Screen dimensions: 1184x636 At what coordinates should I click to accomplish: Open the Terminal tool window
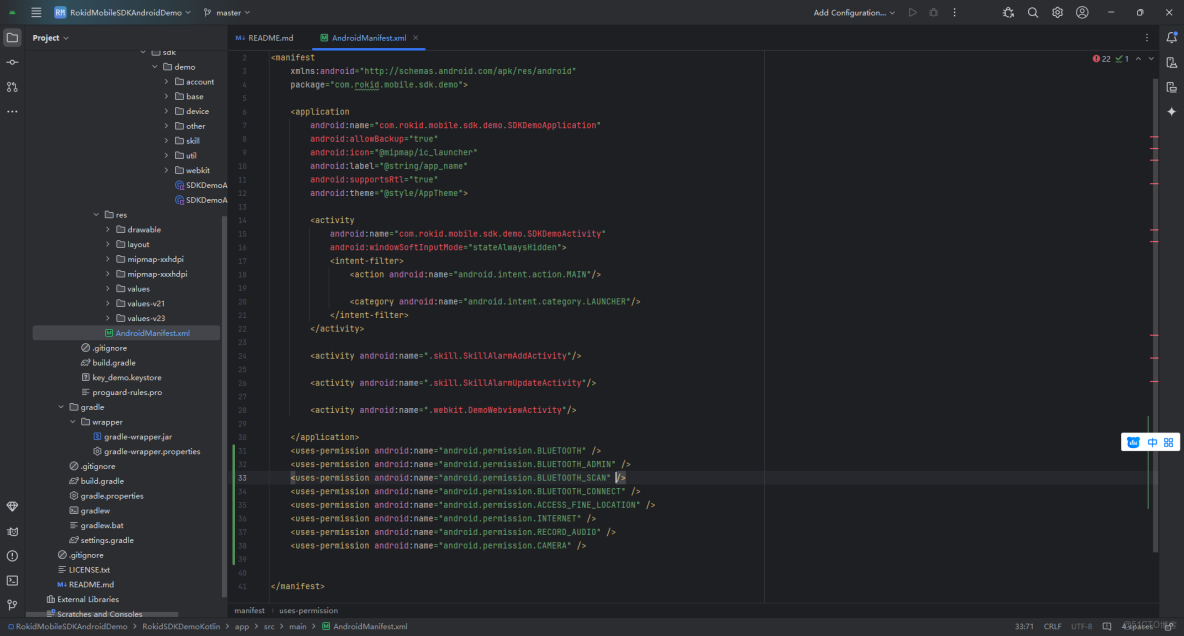[x=12, y=580]
